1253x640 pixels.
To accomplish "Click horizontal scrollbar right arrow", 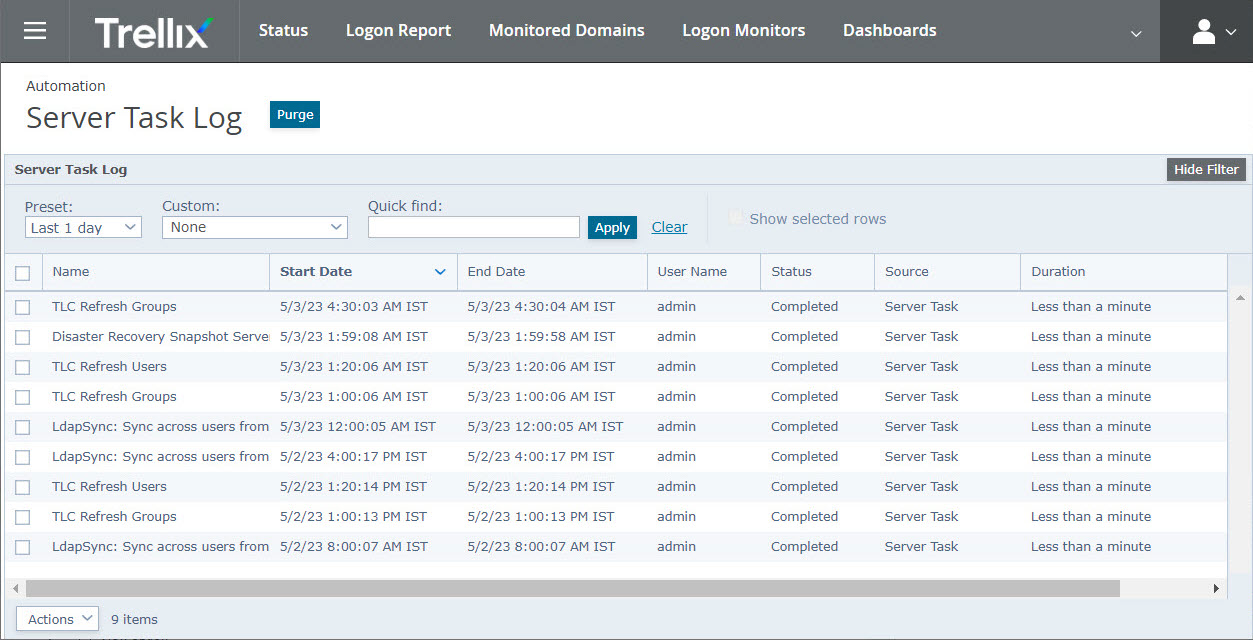I will pyautogui.click(x=1216, y=589).
